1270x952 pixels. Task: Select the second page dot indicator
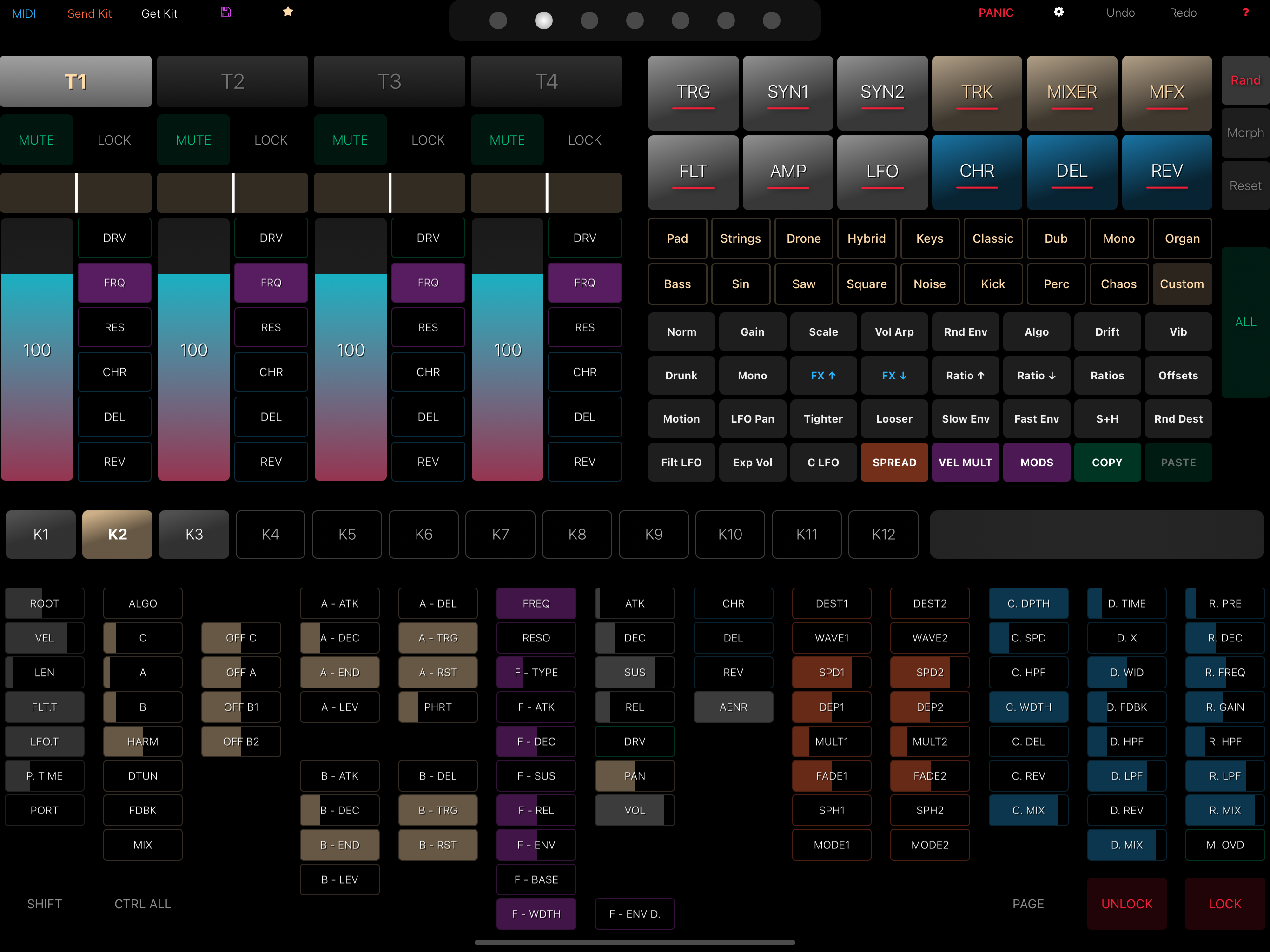coord(544,20)
